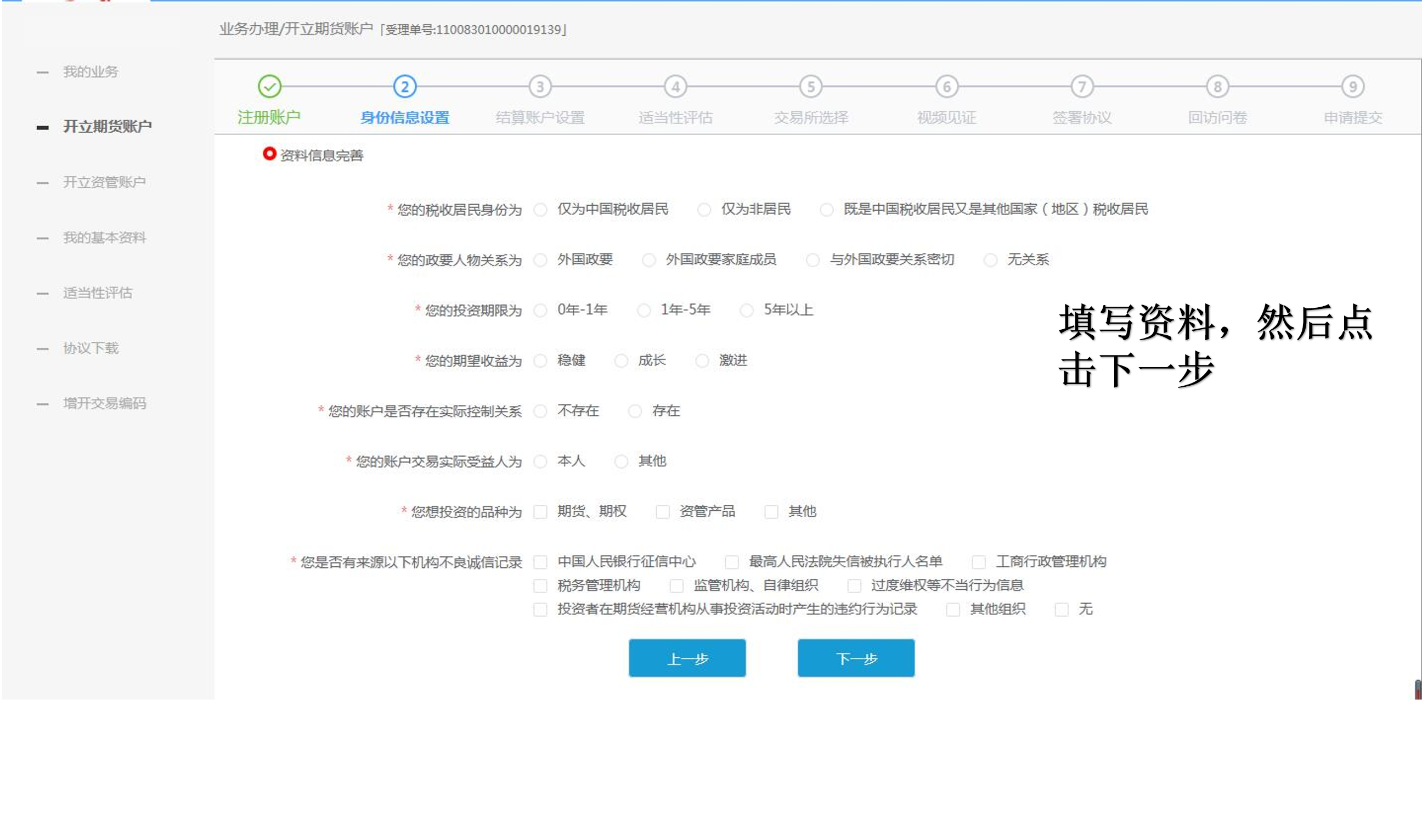Click the red bullet icon beside 资料信息完善
Viewport: 1422px width, 840px height.
point(269,154)
